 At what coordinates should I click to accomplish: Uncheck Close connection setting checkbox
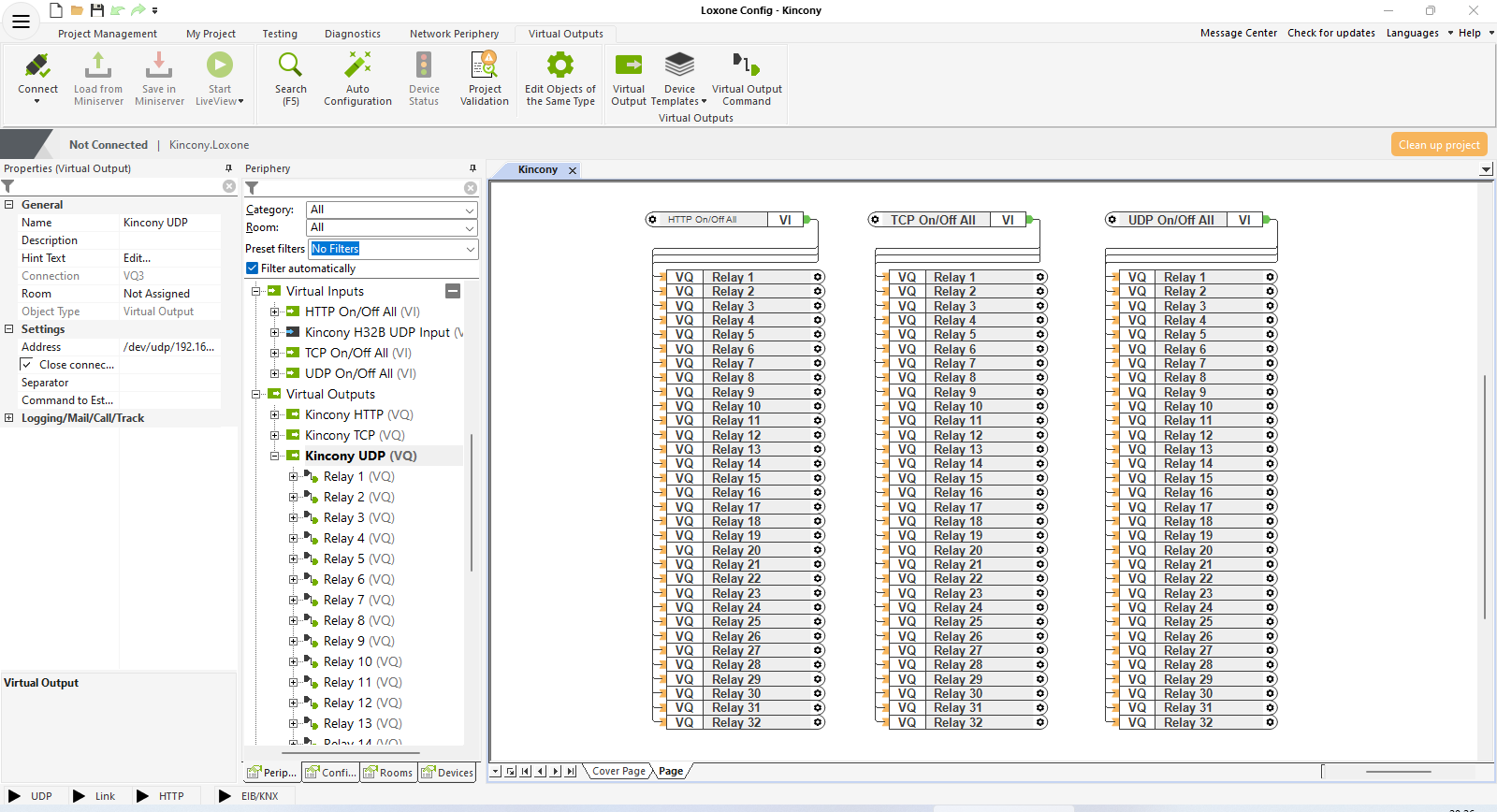click(x=27, y=365)
